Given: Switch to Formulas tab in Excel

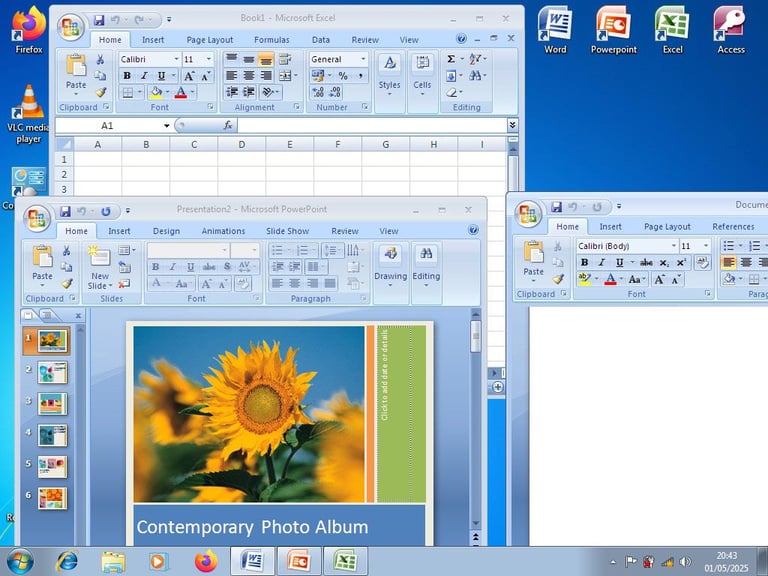Looking at the screenshot, I should (271, 40).
